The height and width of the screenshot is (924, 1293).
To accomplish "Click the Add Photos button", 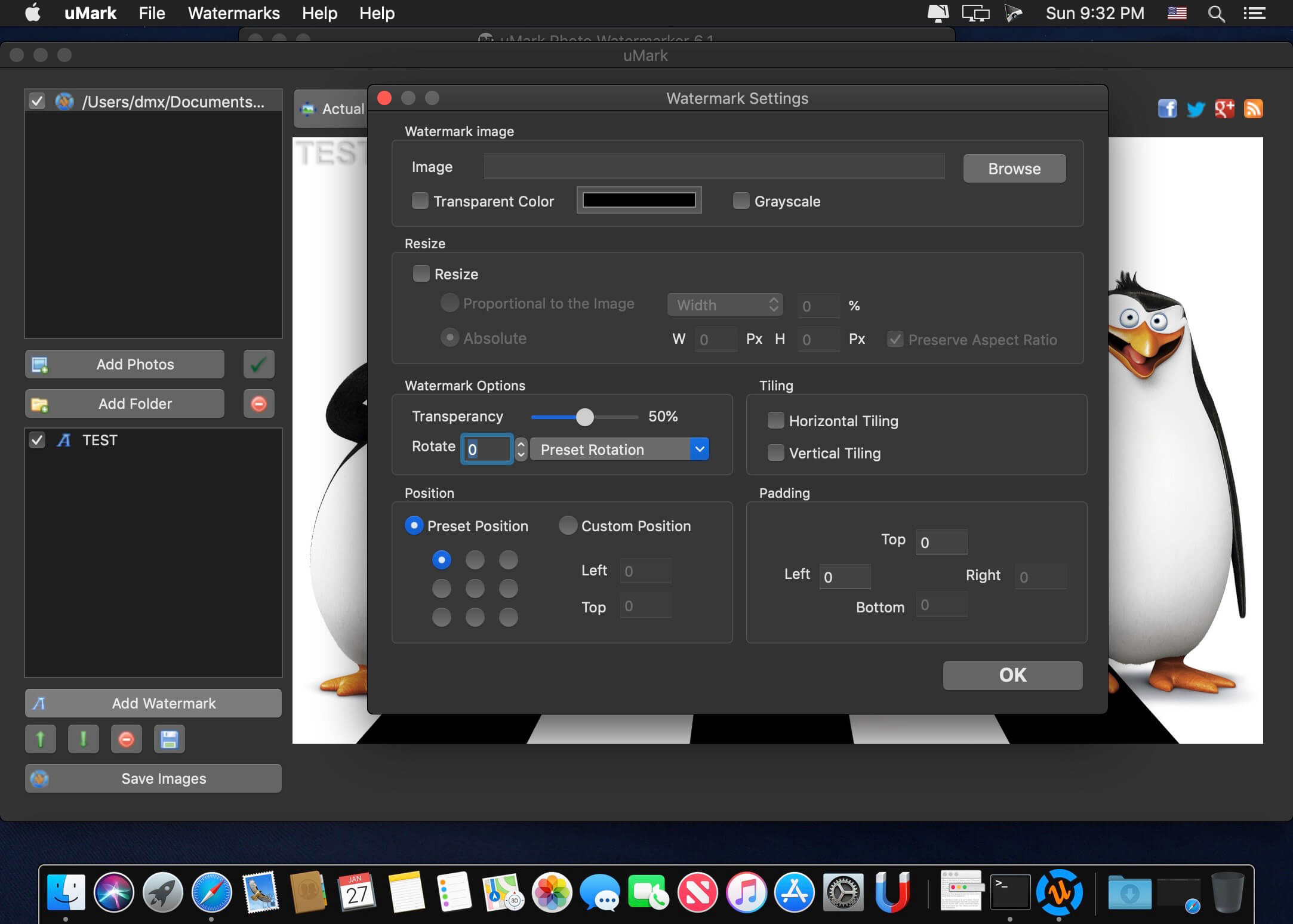I will tap(125, 364).
